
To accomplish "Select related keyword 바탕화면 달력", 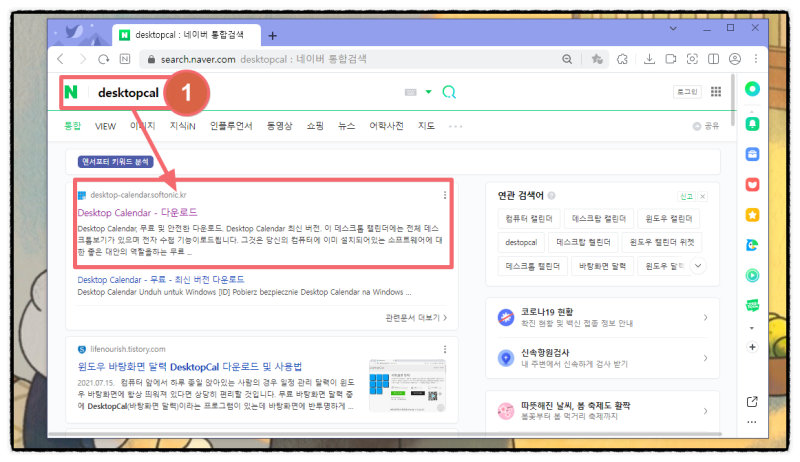I will [x=602, y=266].
